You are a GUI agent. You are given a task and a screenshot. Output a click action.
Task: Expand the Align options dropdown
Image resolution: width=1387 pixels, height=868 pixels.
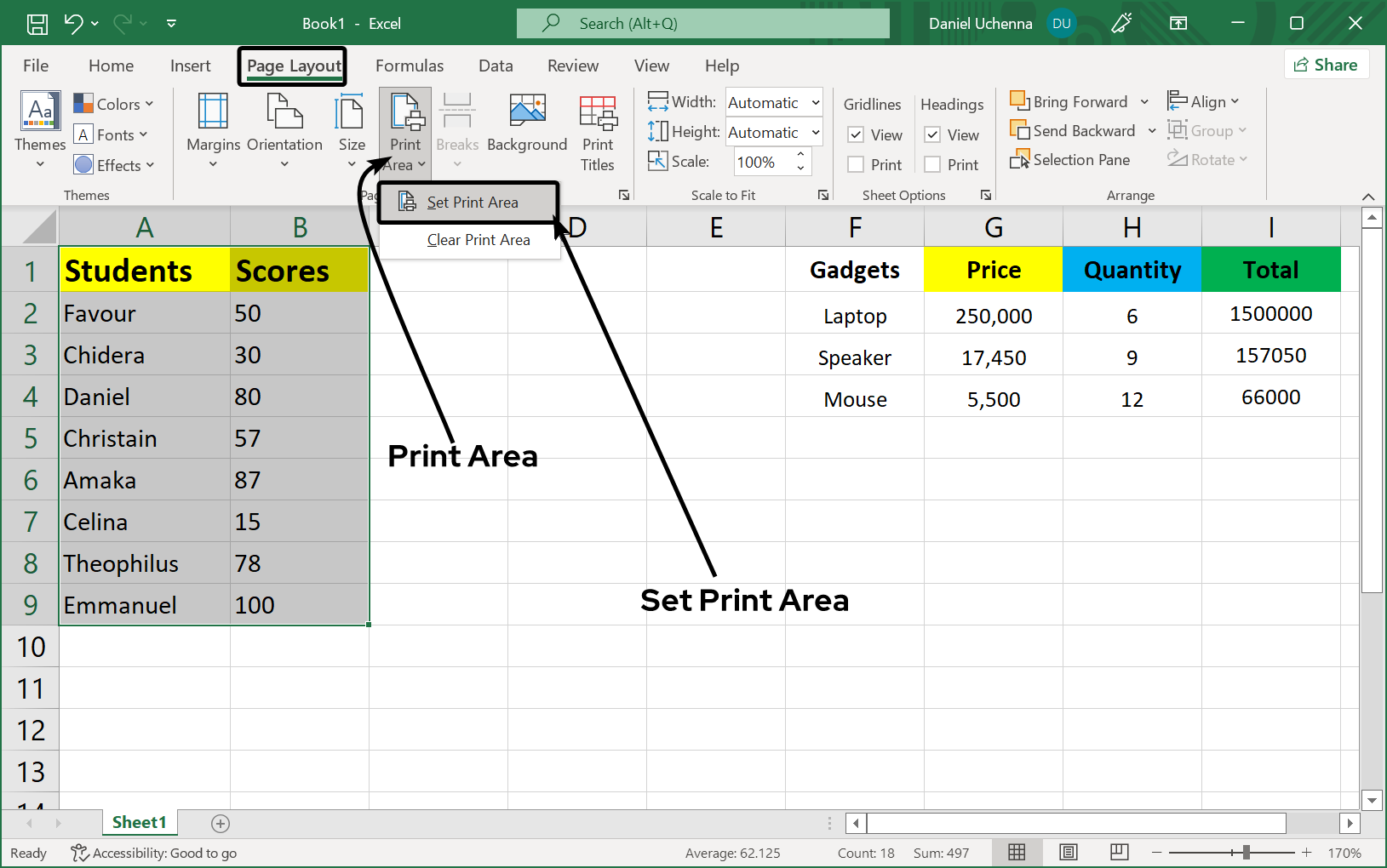click(1237, 101)
